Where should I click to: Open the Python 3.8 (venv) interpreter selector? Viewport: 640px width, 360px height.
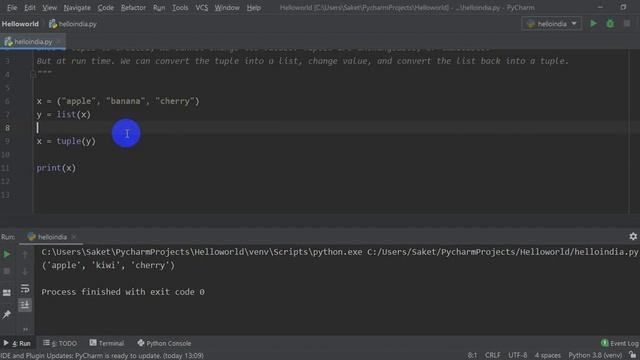(595, 355)
